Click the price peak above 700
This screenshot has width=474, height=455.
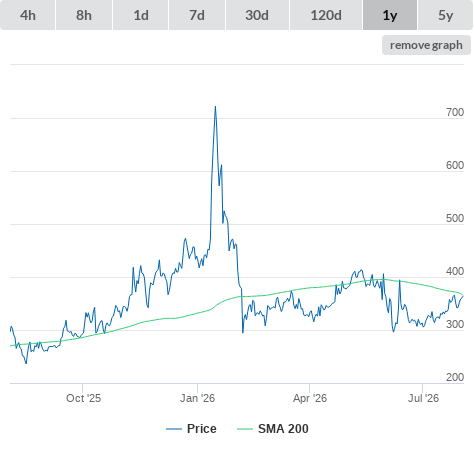[x=215, y=107]
